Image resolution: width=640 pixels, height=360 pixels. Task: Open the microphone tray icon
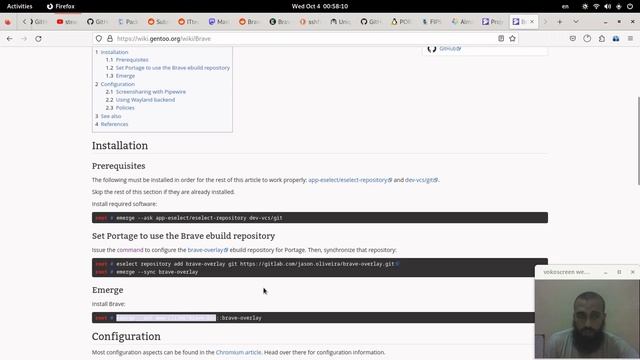click(x=619, y=6)
